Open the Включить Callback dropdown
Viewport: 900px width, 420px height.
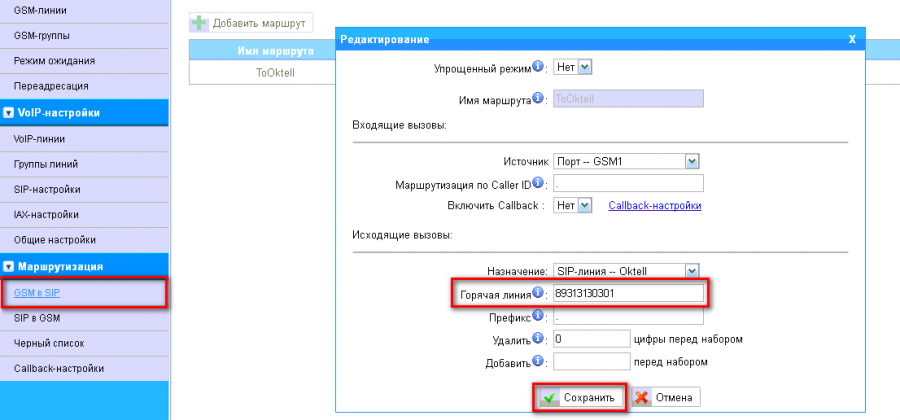coord(574,205)
